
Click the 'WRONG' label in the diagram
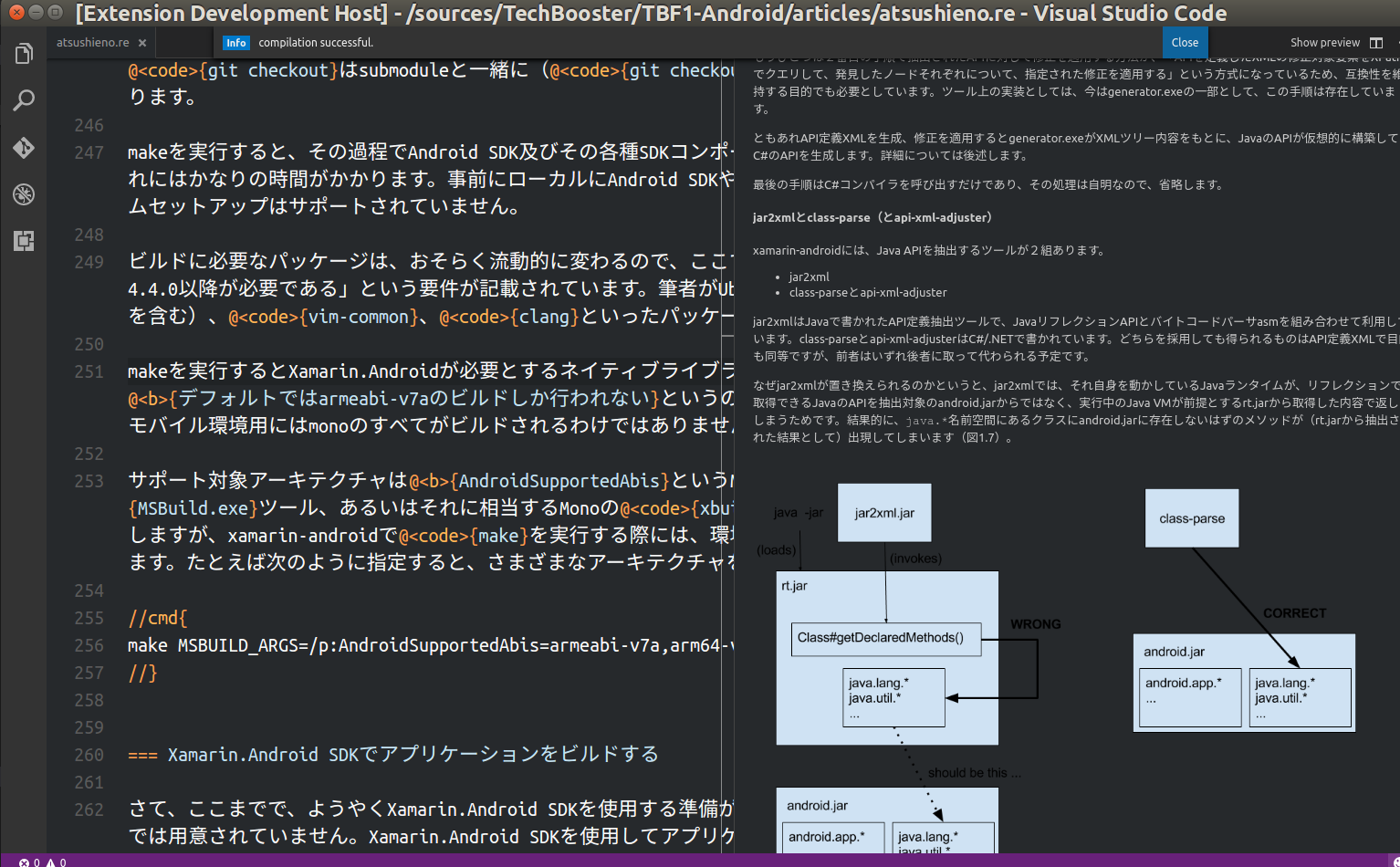pyautogui.click(x=1036, y=624)
